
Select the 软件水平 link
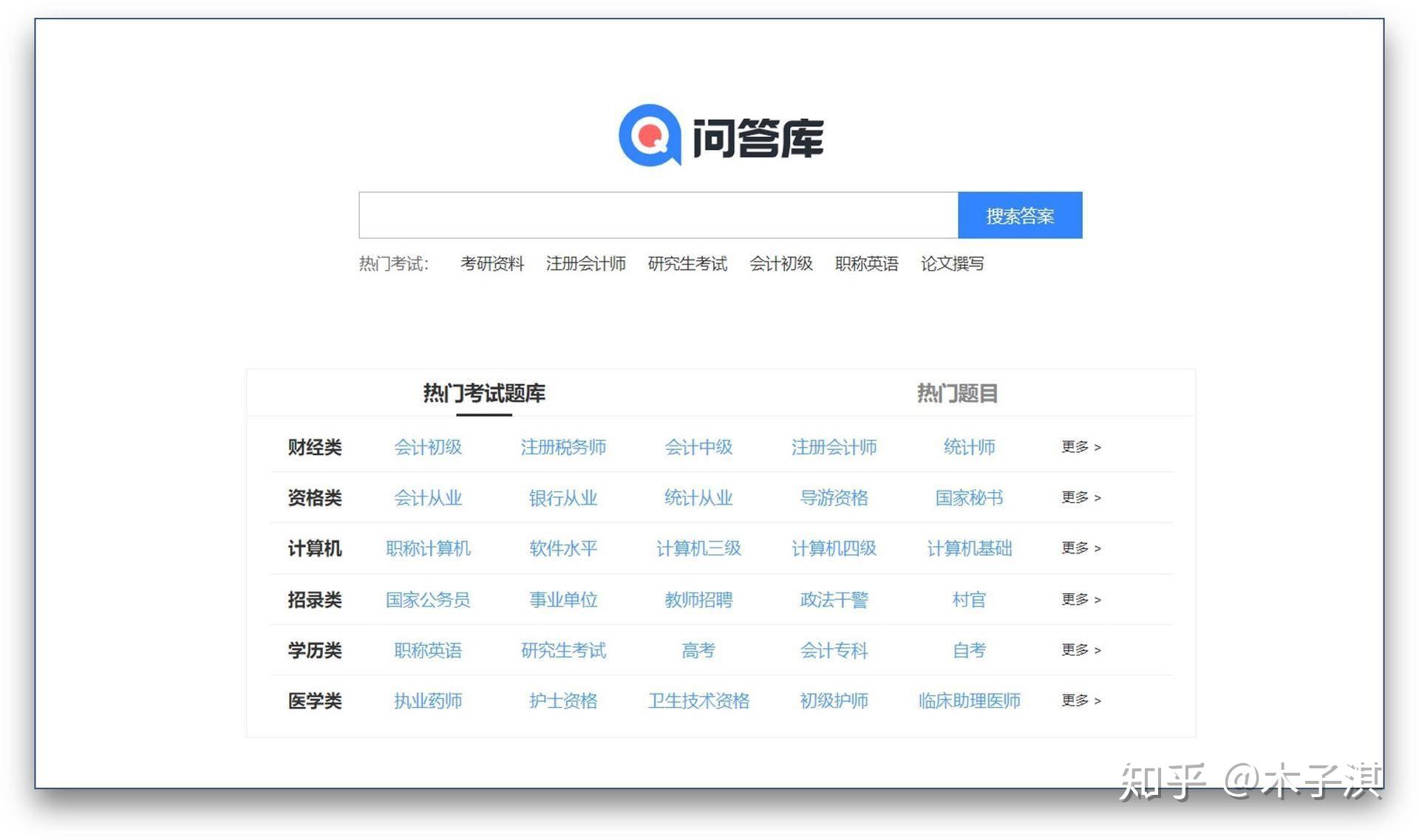click(x=563, y=548)
